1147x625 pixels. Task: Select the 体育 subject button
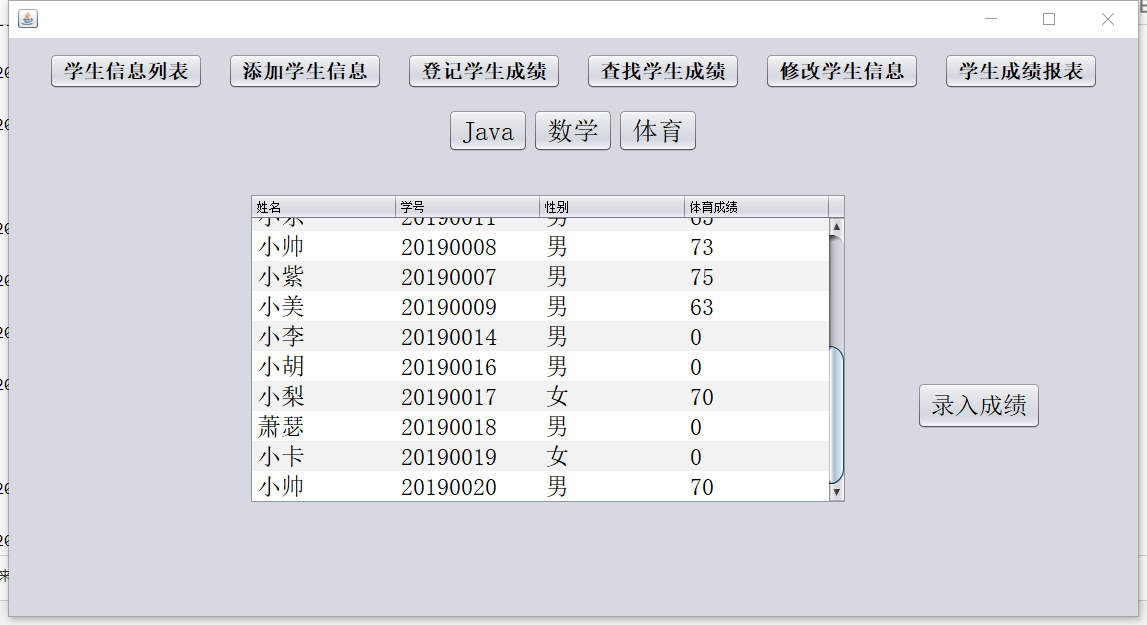658,131
